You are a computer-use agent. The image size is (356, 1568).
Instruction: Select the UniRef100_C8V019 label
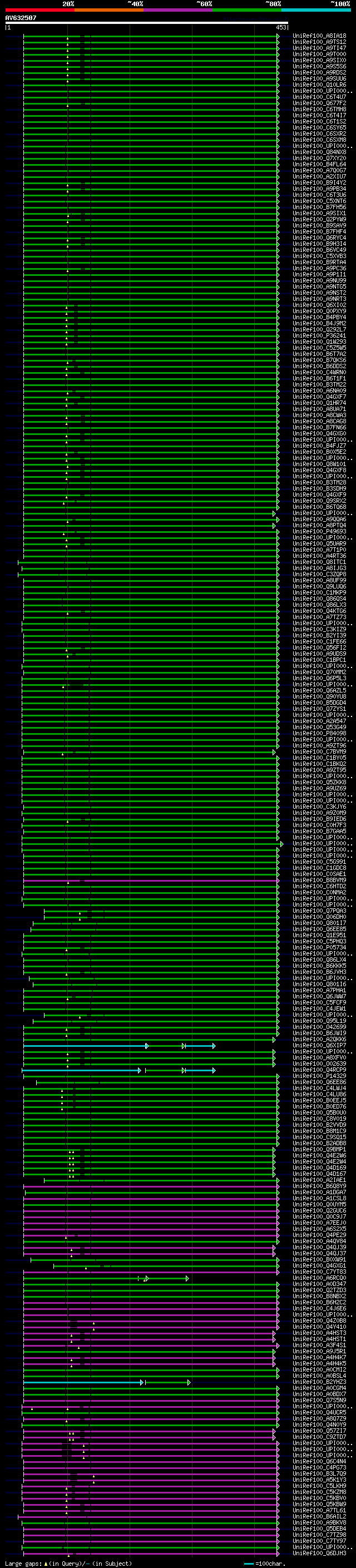[x=319, y=1119]
